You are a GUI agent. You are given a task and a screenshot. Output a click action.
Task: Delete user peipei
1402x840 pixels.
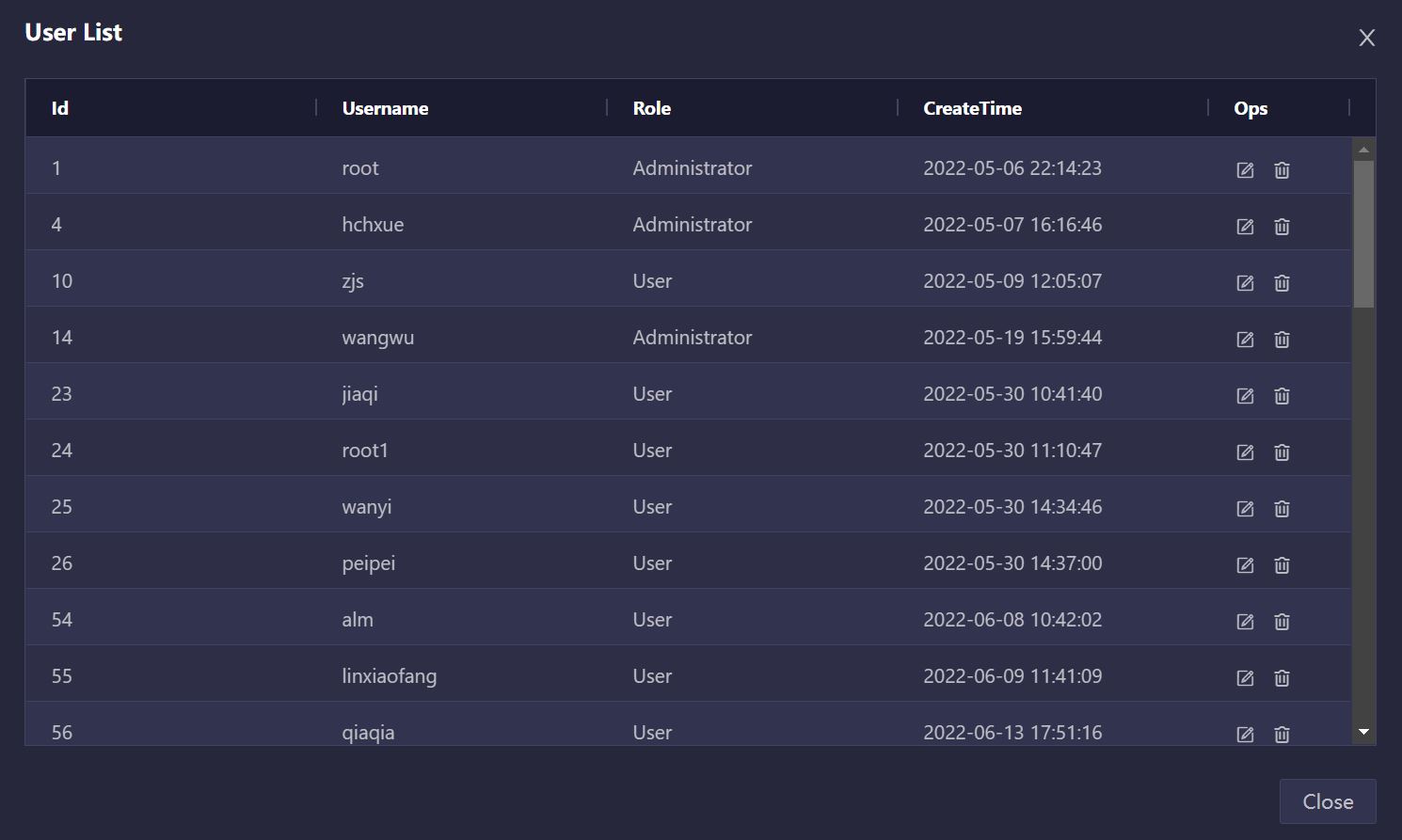click(1282, 565)
